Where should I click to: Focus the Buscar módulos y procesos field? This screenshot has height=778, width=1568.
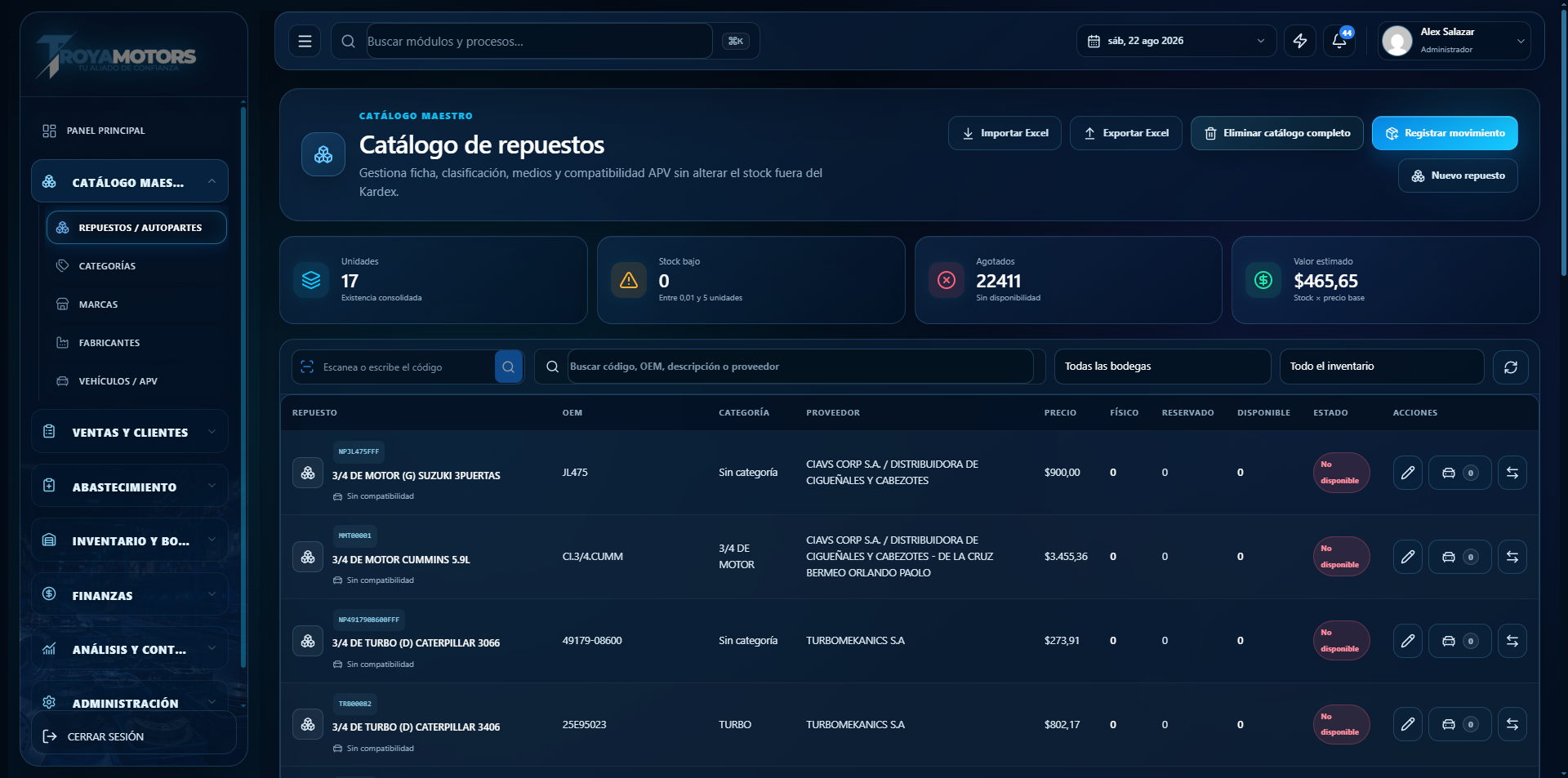[539, 41]
